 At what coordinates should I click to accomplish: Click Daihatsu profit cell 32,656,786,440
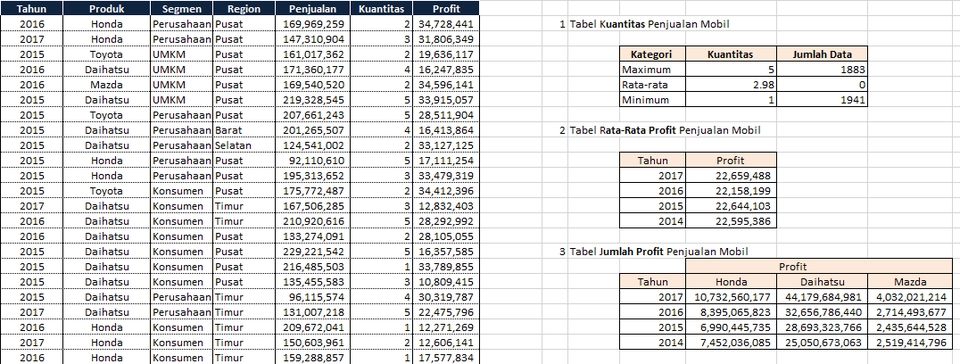pos(822,313)
